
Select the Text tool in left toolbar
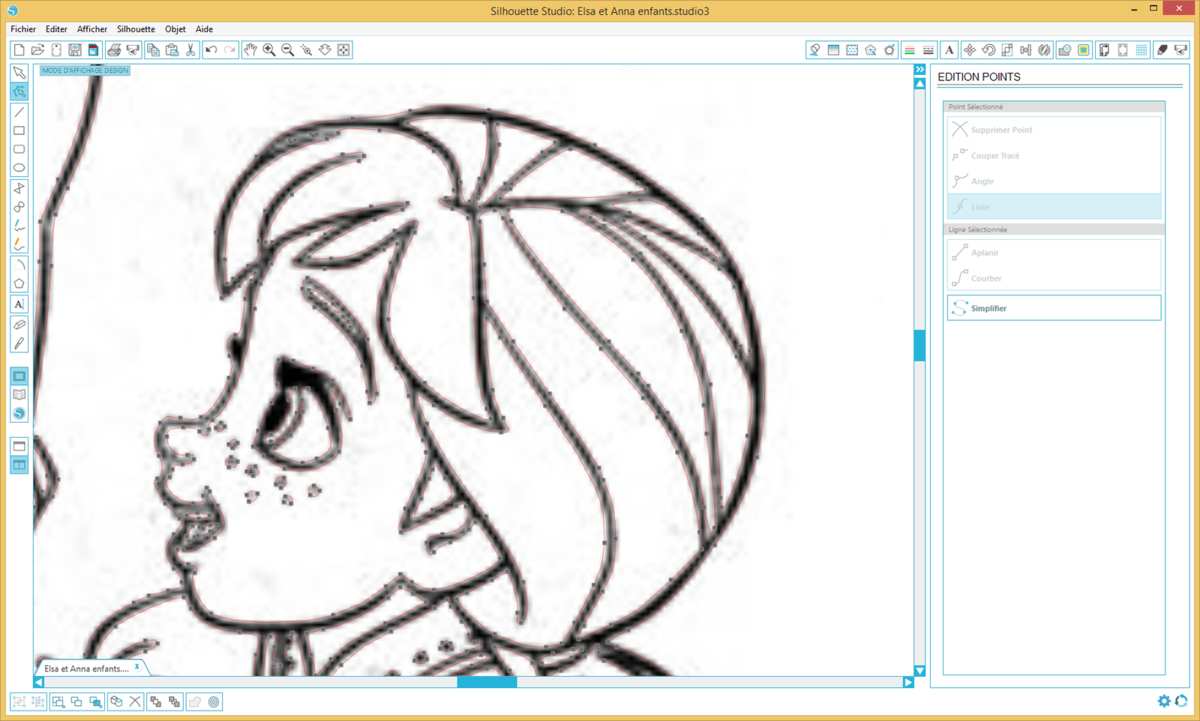19,304
